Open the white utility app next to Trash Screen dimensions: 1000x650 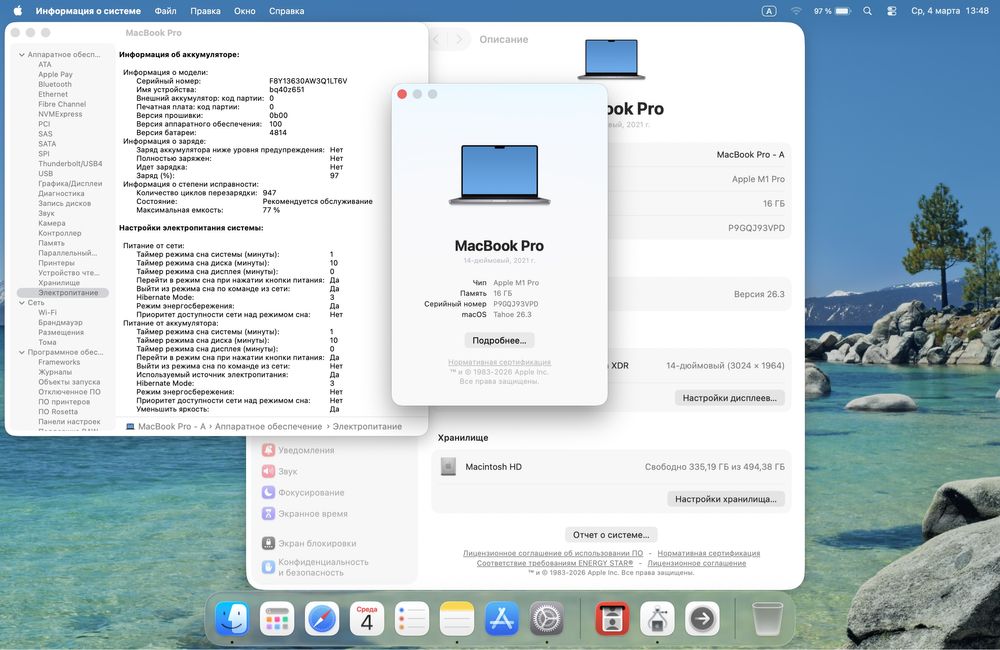[658, 618]
